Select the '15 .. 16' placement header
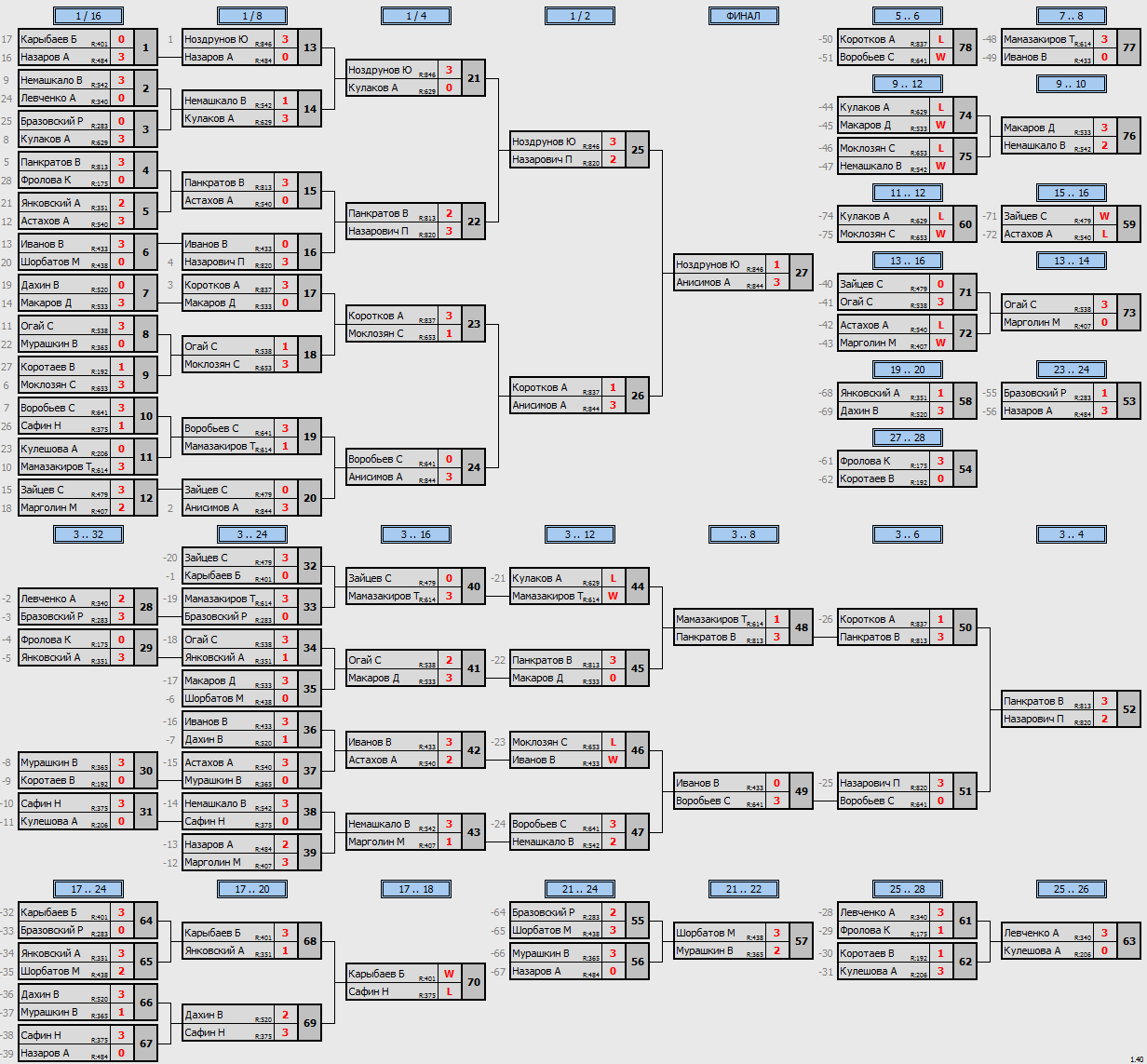The width and height of the screenshot is (1147, 1064). pos(1072,193)
